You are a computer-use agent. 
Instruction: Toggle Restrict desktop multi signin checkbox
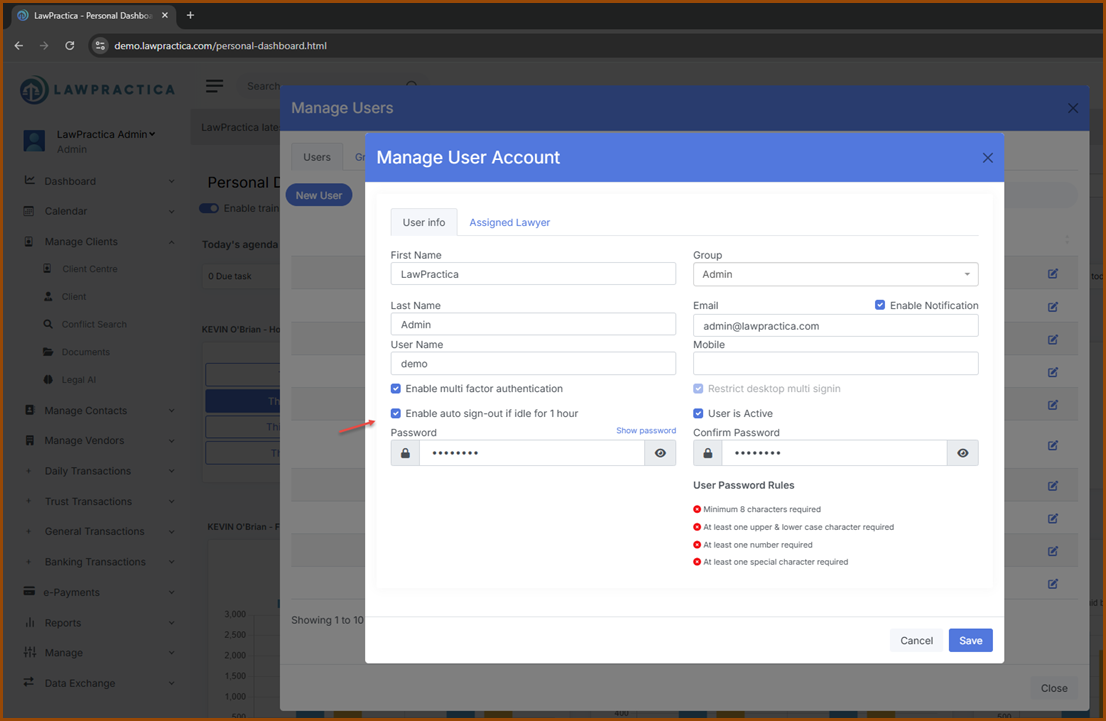(698, 389)
